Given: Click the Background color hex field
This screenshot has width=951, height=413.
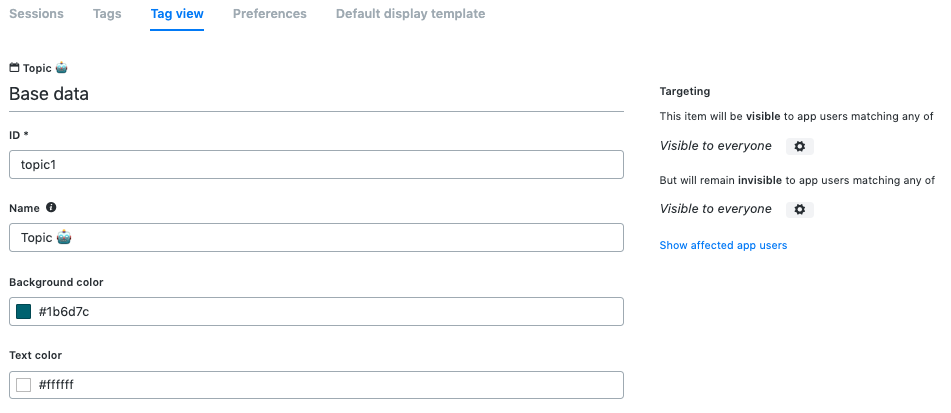Looking at the screenshot, I should click(x=316, y=312).
